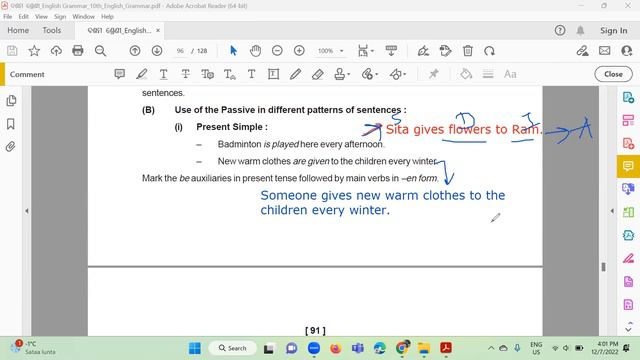The width and height of the screenshot is (640, 360).
Task: Switch to the Tools tab
Action: point(51,30)
